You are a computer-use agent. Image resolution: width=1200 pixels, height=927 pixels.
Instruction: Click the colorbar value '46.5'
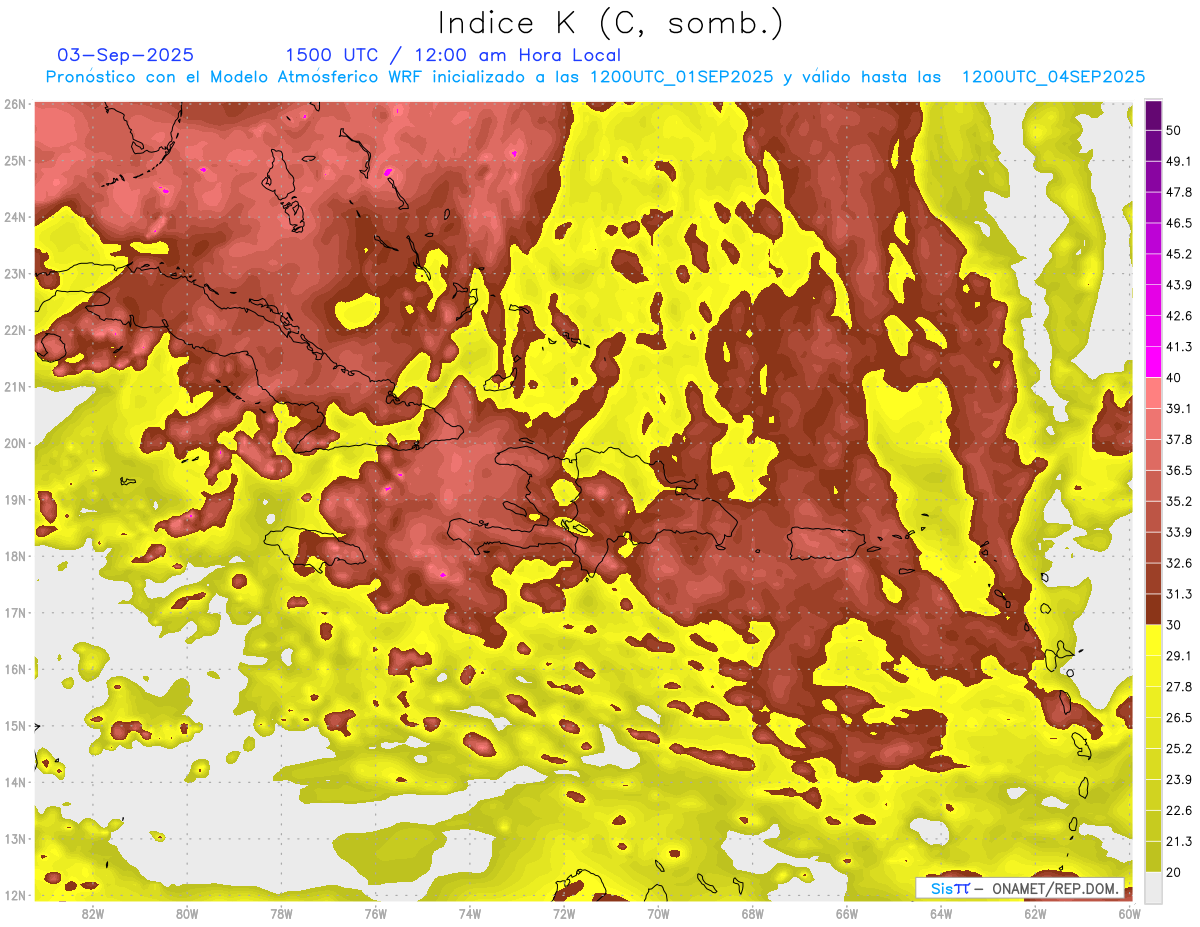click(1178, 223)
